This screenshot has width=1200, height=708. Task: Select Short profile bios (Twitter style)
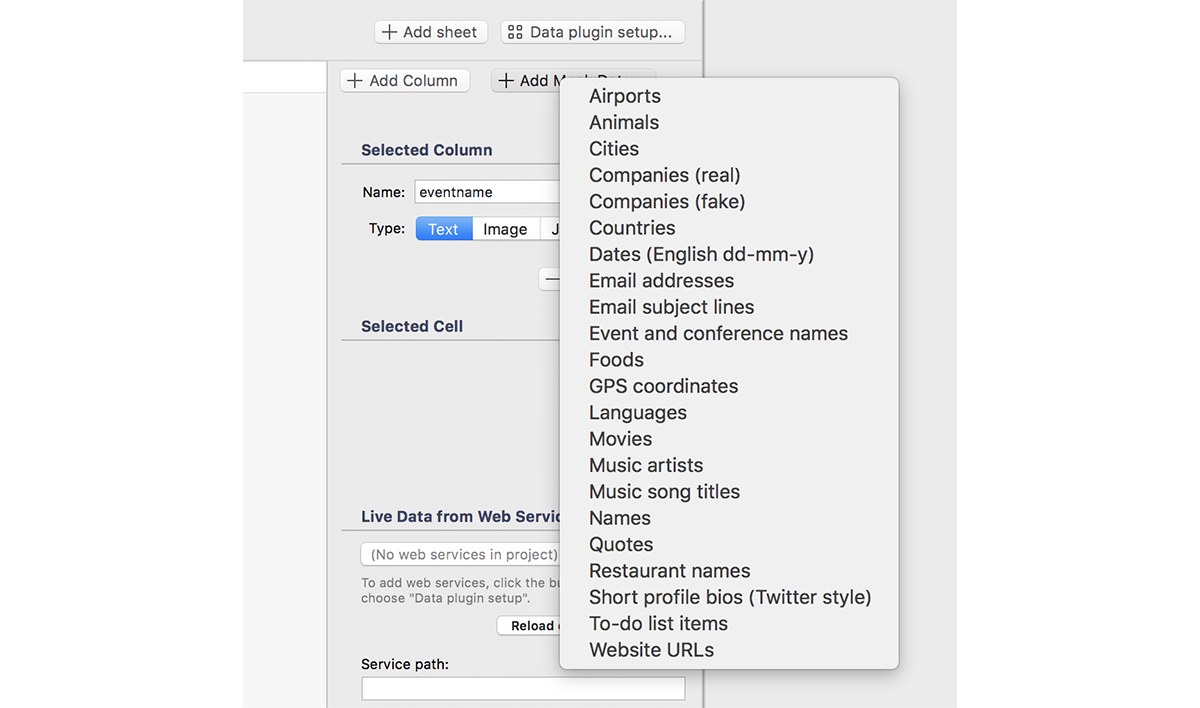730,597
